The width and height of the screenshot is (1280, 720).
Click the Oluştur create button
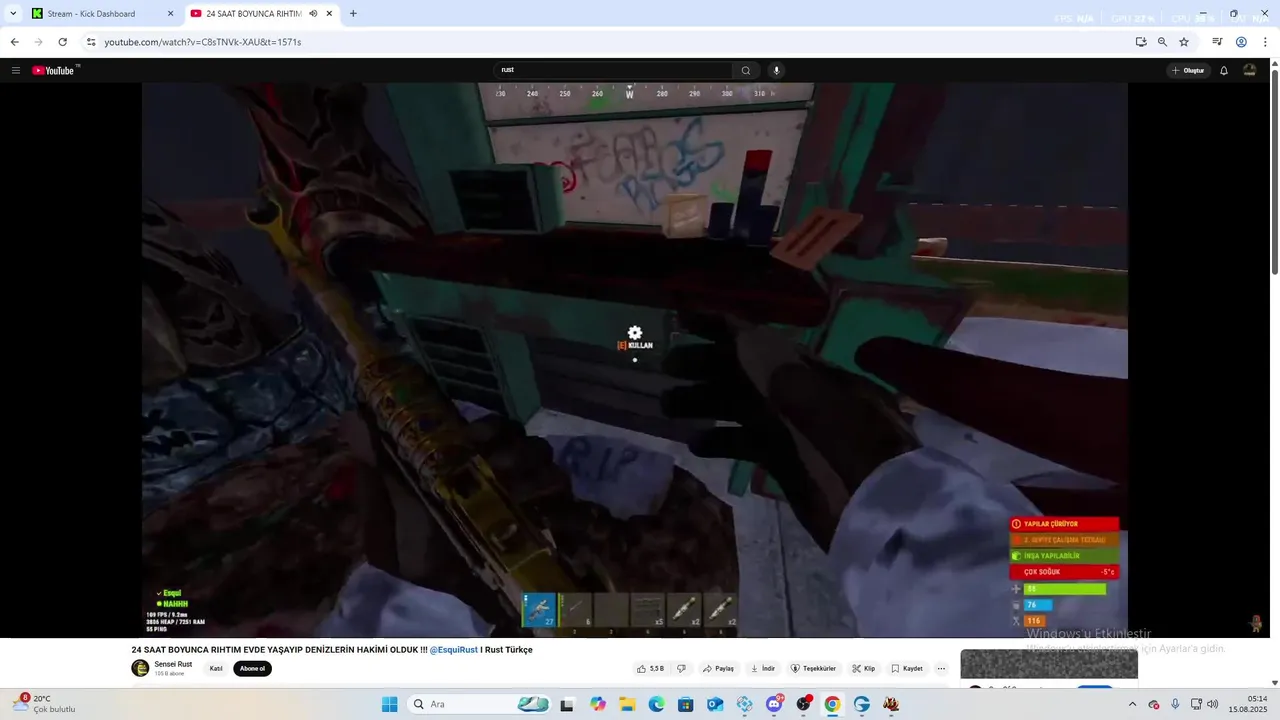1188,70
